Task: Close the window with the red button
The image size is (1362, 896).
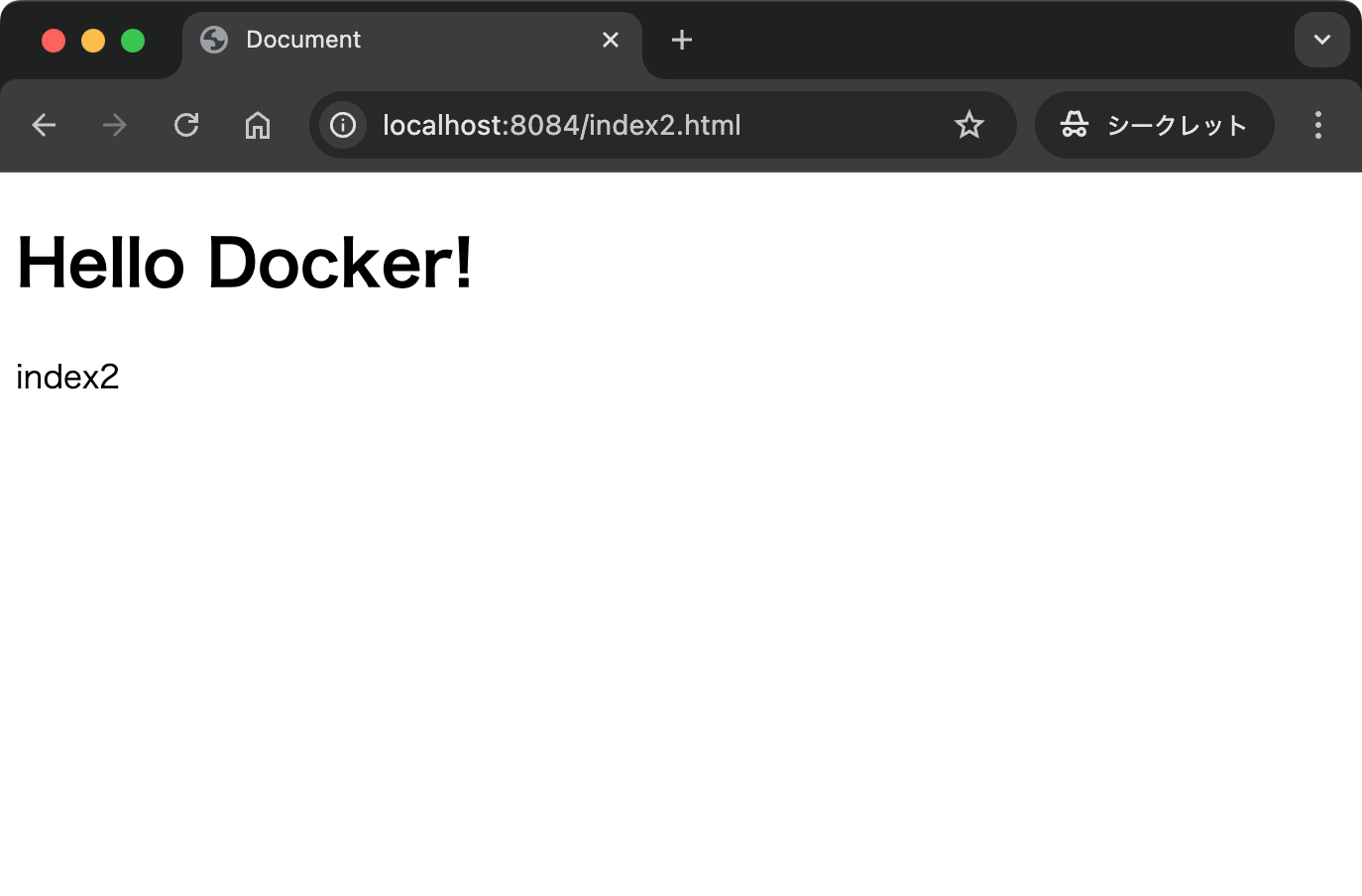Action: click(54, 41)
